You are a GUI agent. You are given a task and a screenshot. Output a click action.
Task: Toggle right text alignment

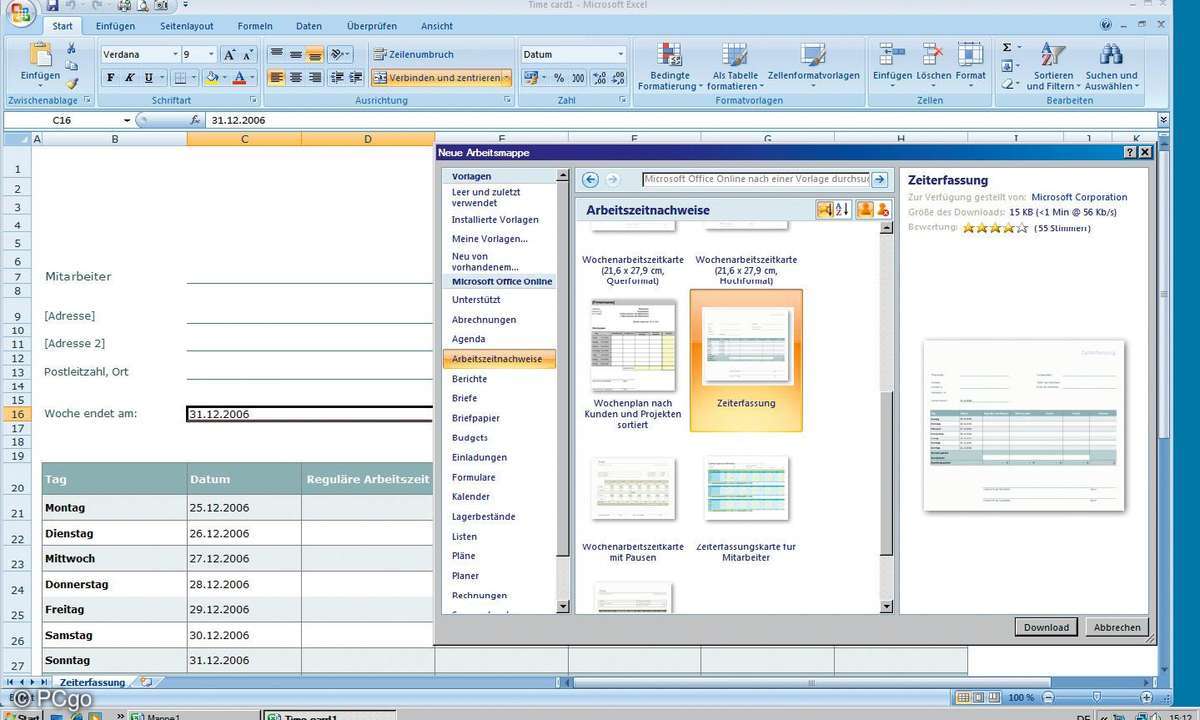click(x=315, y=77)
